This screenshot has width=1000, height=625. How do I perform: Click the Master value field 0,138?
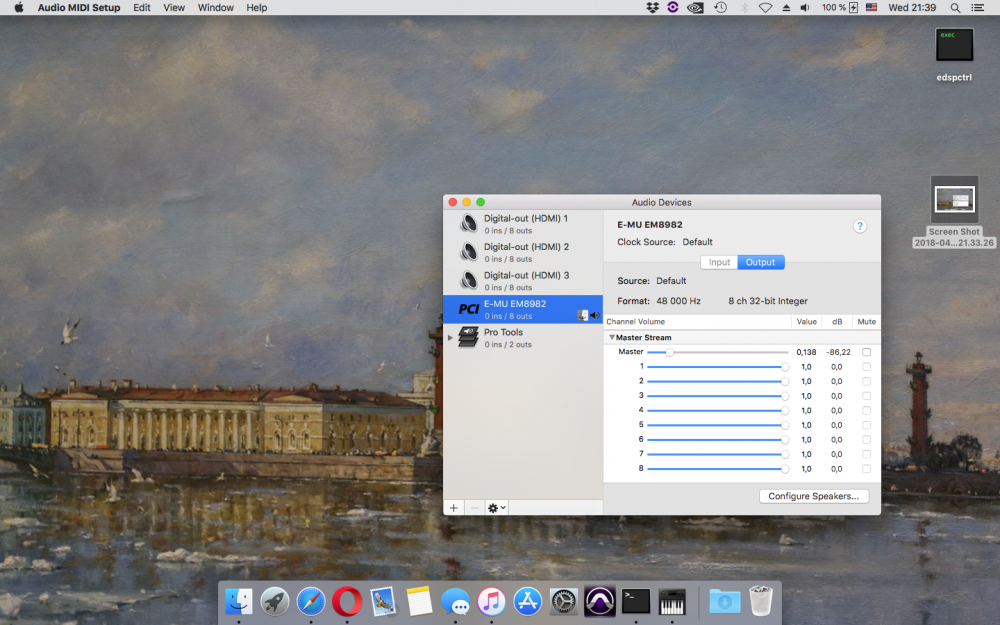805,352
